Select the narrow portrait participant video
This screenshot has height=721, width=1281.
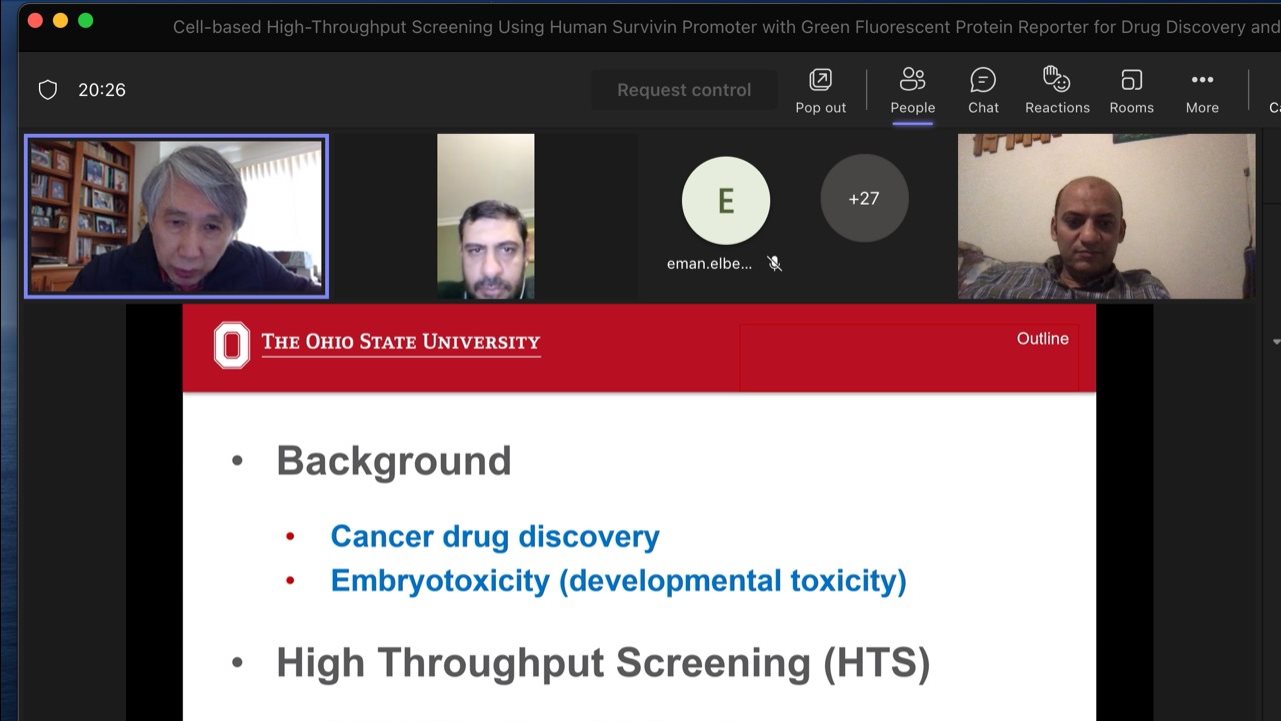pos(486,216)
